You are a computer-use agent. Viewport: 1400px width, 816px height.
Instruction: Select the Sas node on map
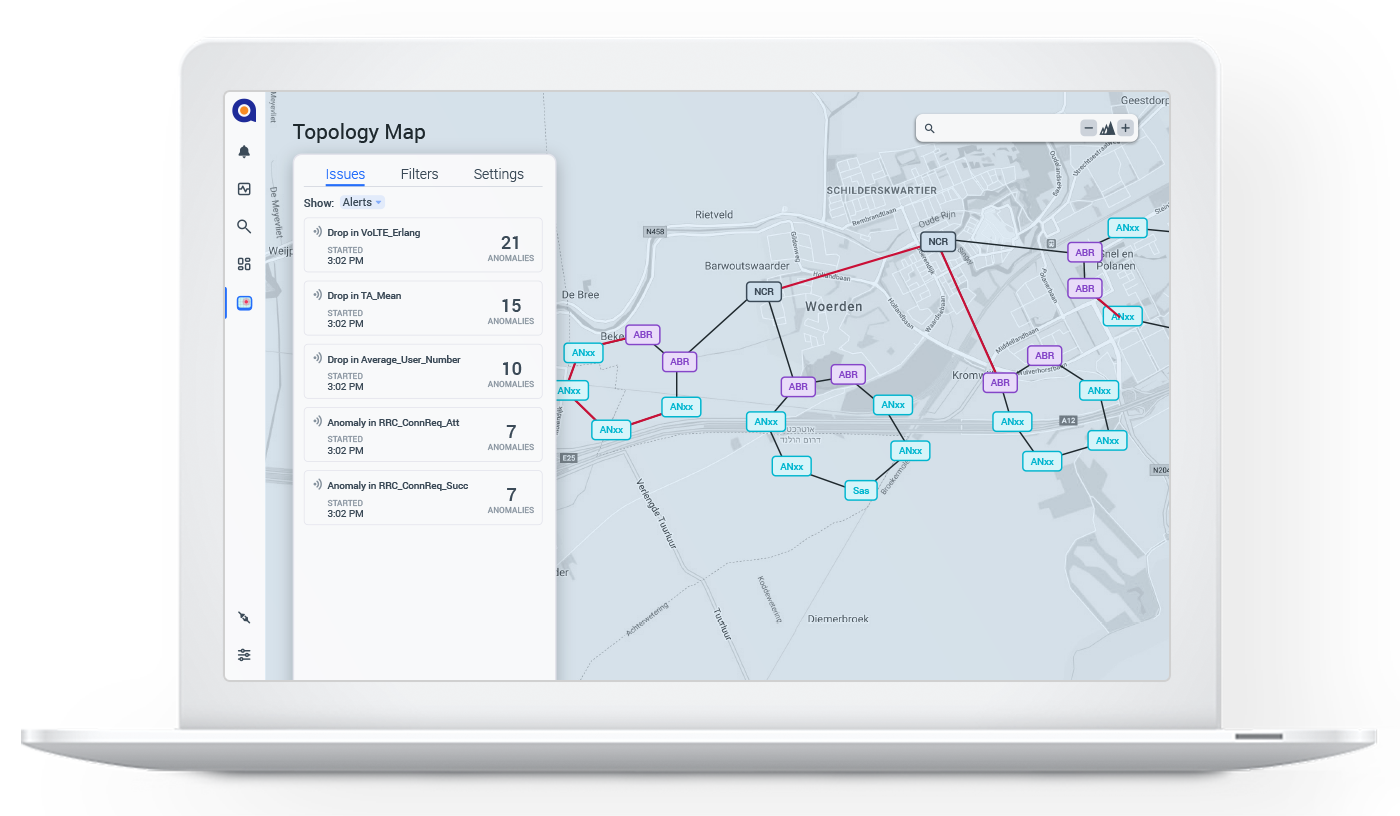(861, 490)
